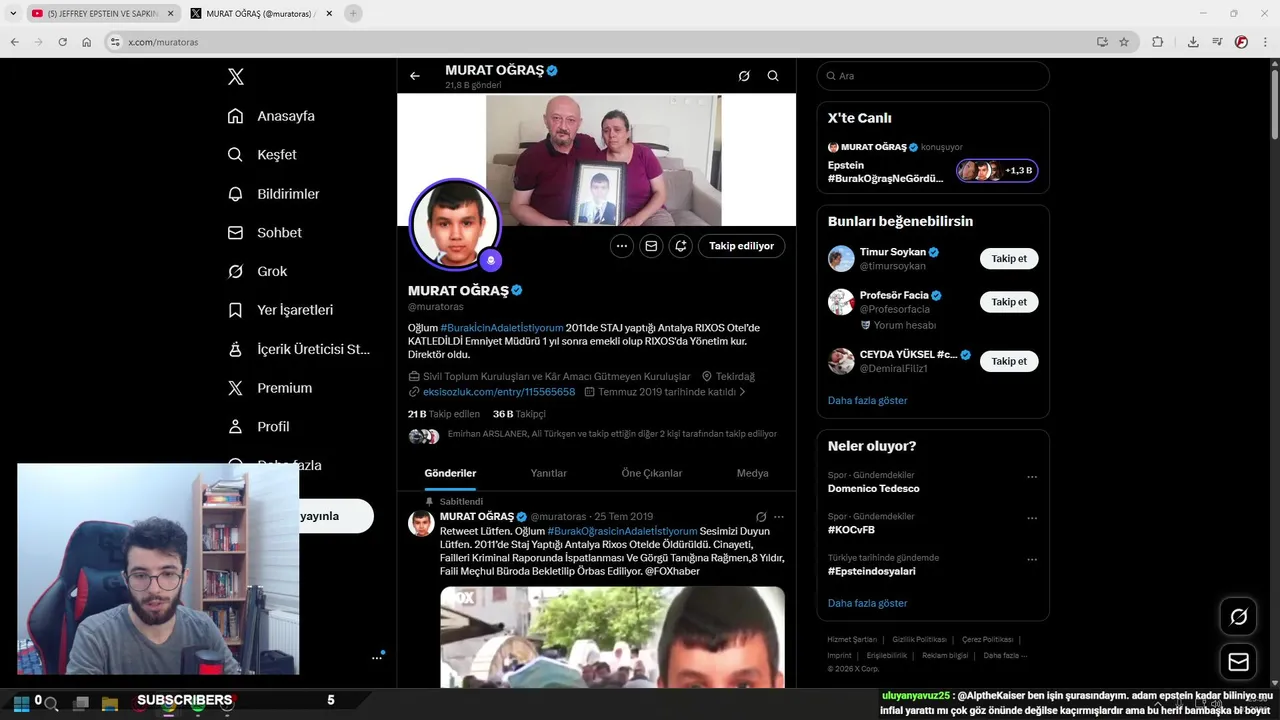1280x720 pixels.
Task: Open options for #KOCvFB trend
Action: pos(1032,518)
